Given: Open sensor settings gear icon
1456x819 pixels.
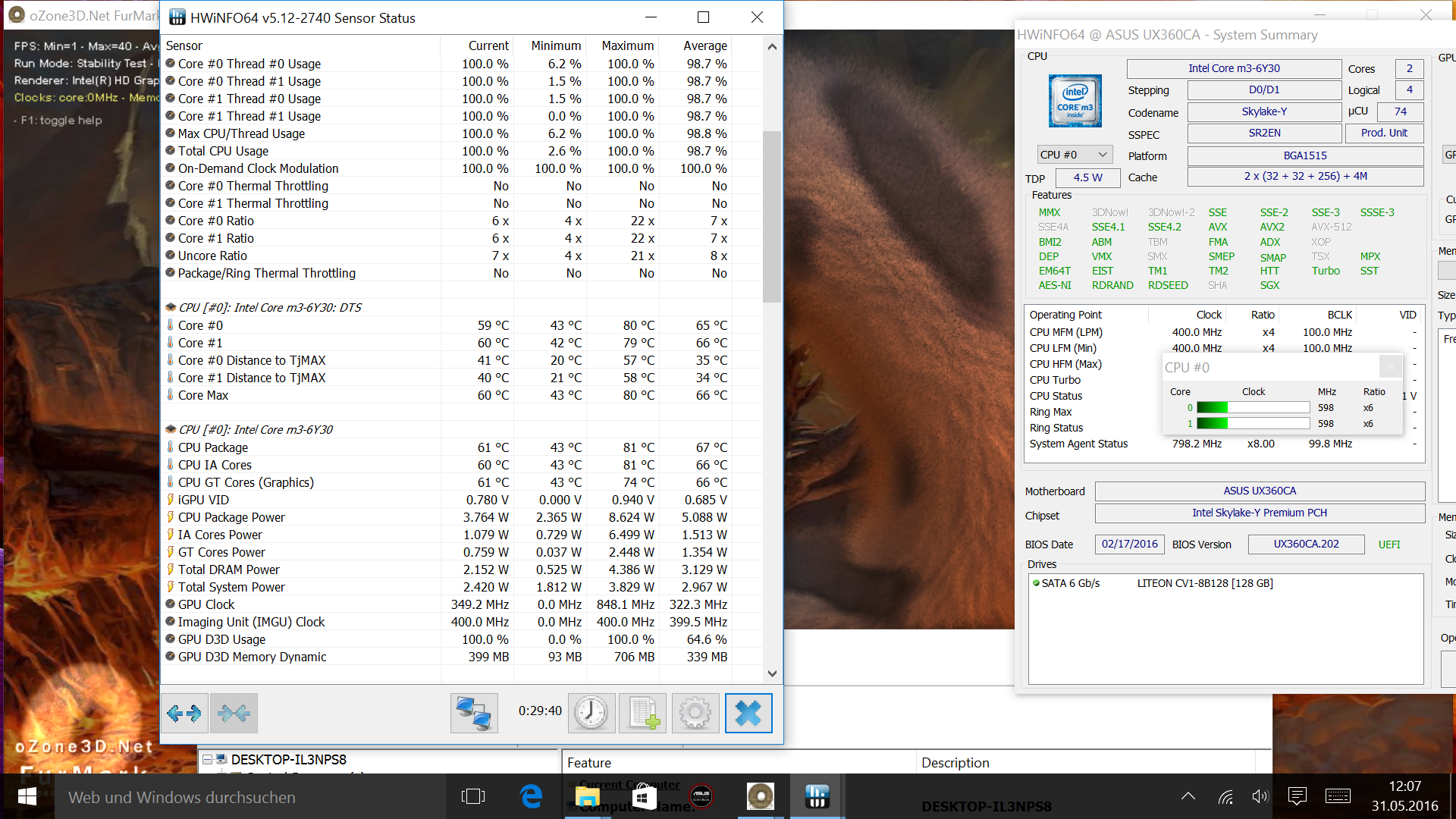Looking at the screenshot, I should click(695, 713).
